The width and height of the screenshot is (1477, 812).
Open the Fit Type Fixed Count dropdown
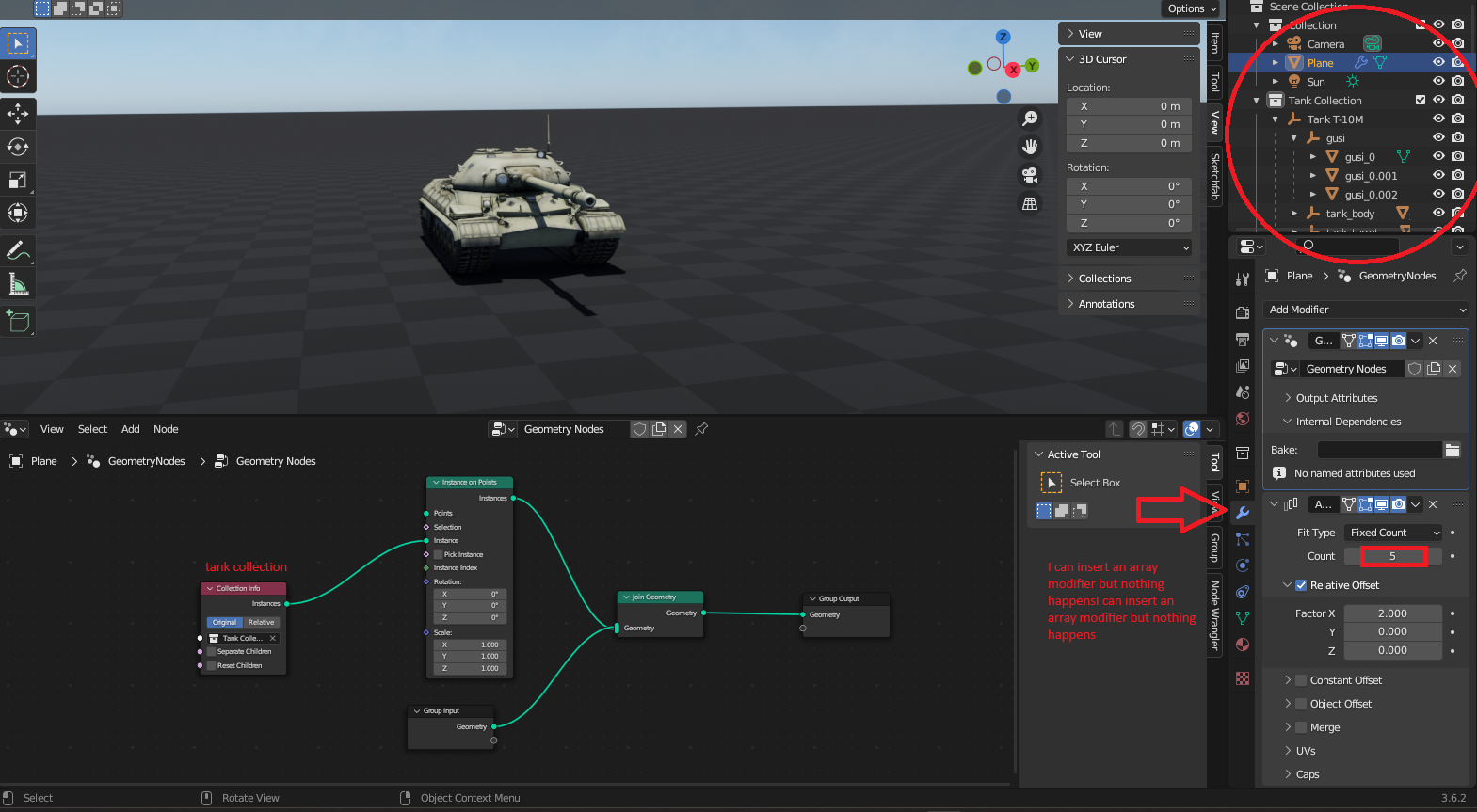pyautogui.click(x=1392, y=533)
